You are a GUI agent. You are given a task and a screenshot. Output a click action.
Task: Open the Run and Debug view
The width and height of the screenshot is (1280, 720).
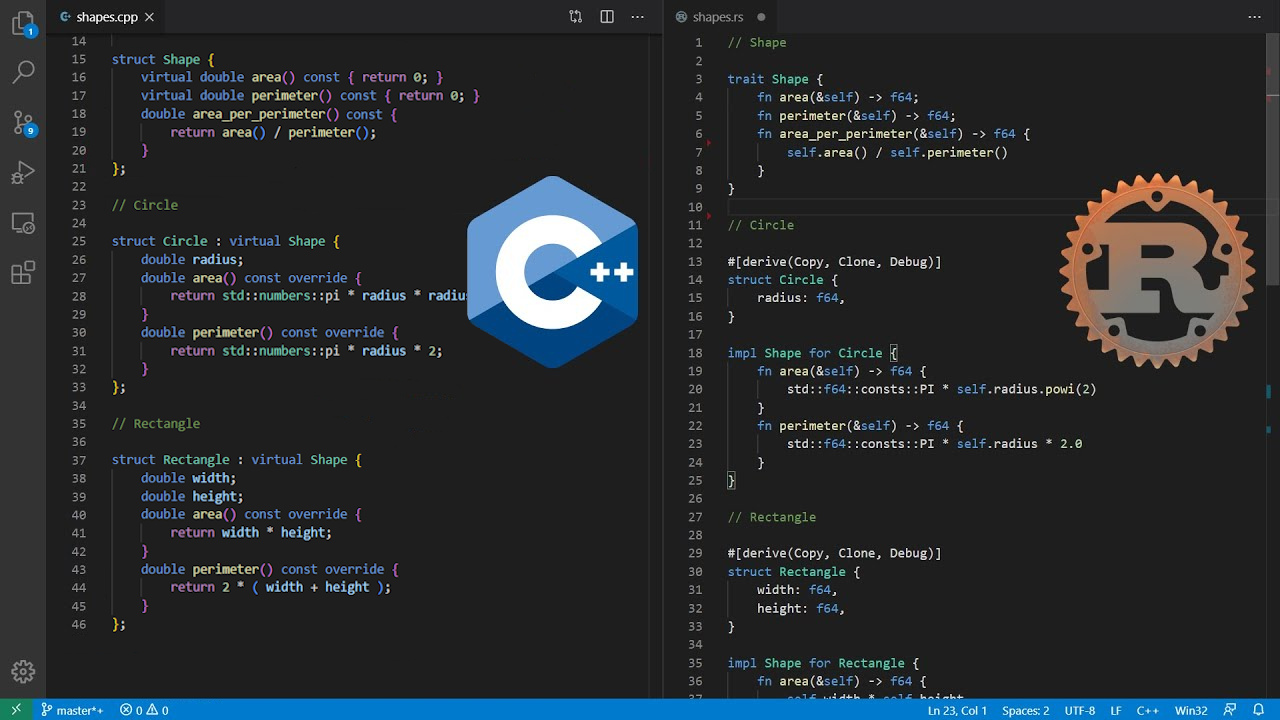click(23, 172)
